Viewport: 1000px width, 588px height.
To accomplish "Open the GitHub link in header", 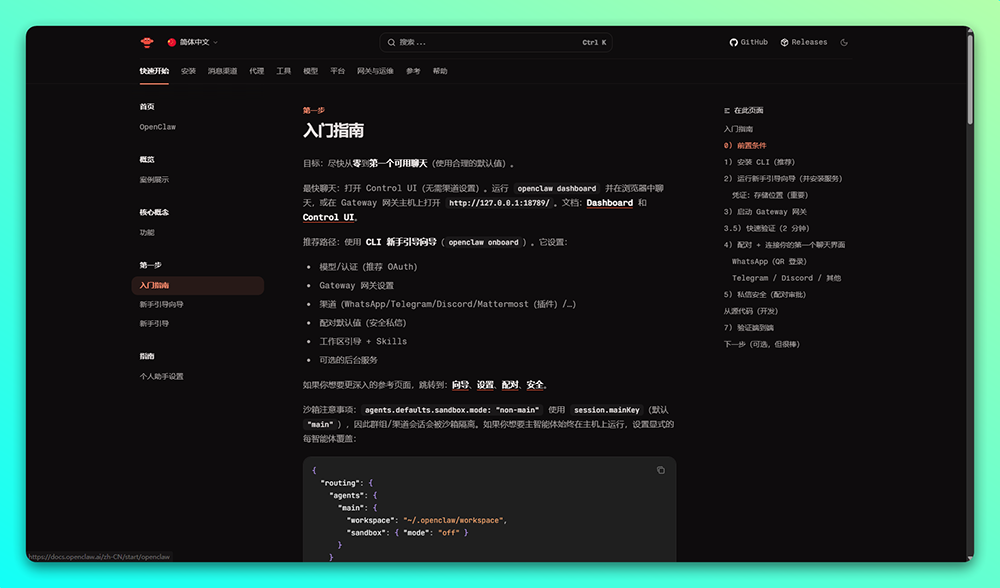I will click(749, 42).
